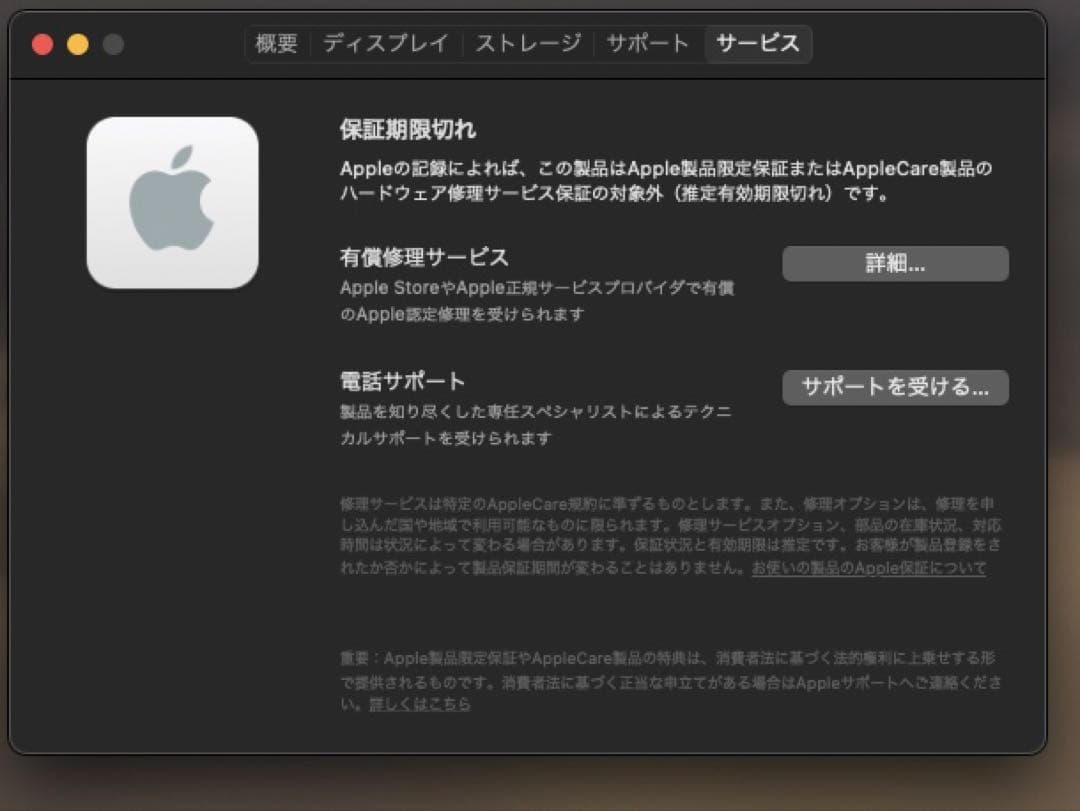Go to the サポート tab

click(647, 43)
